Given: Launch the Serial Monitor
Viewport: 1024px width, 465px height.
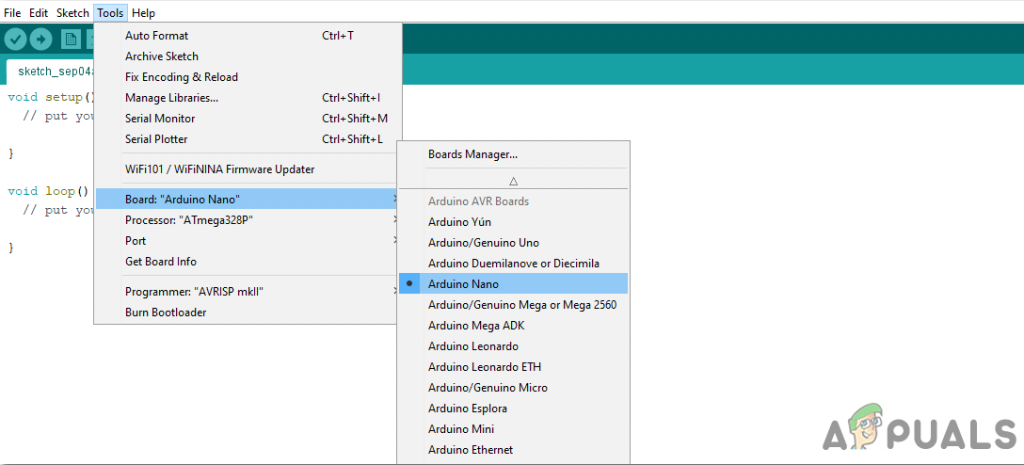Looking at the screenshot, I should 160,118.
